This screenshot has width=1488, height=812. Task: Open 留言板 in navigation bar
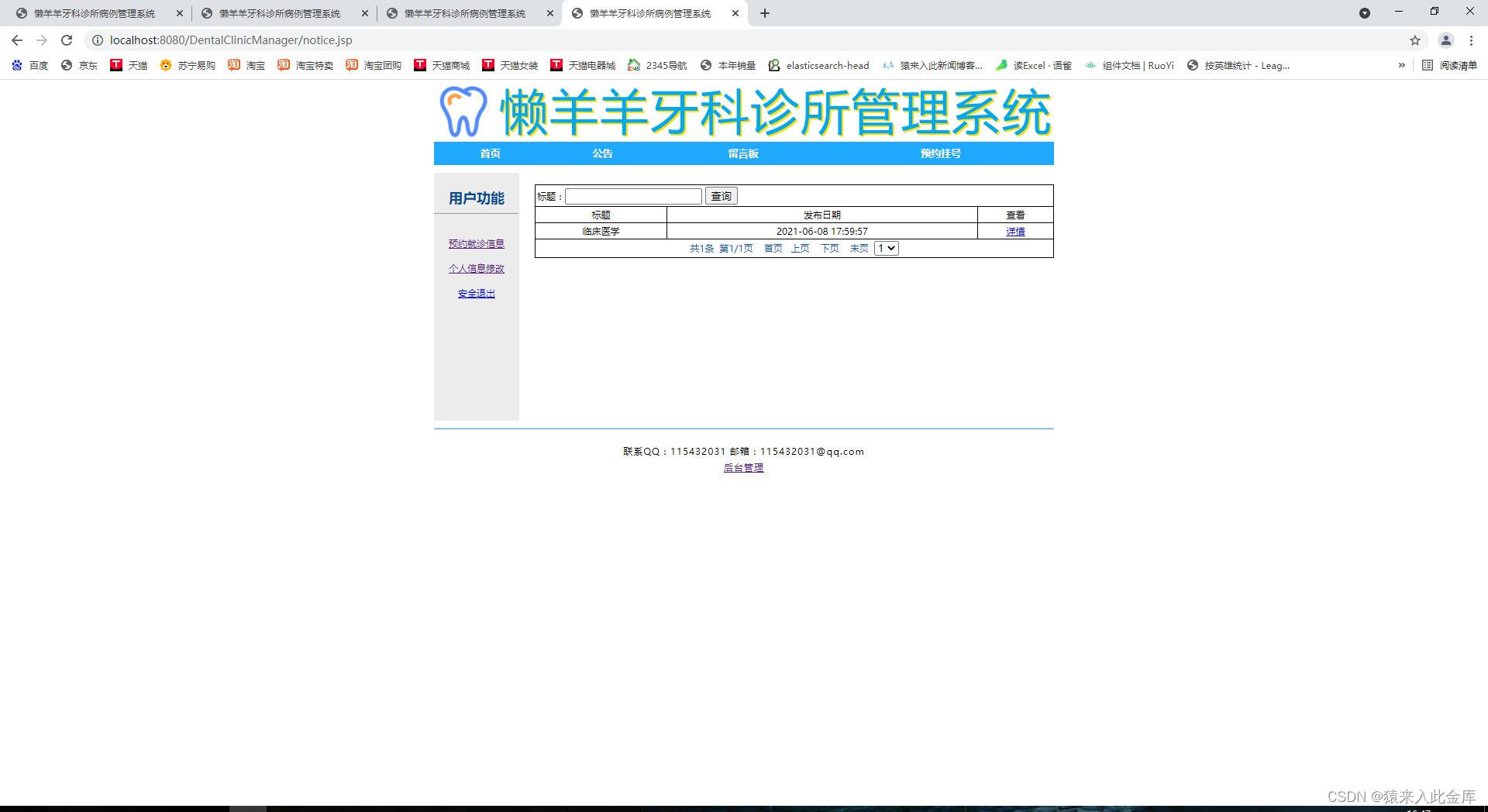pos(742,153)
